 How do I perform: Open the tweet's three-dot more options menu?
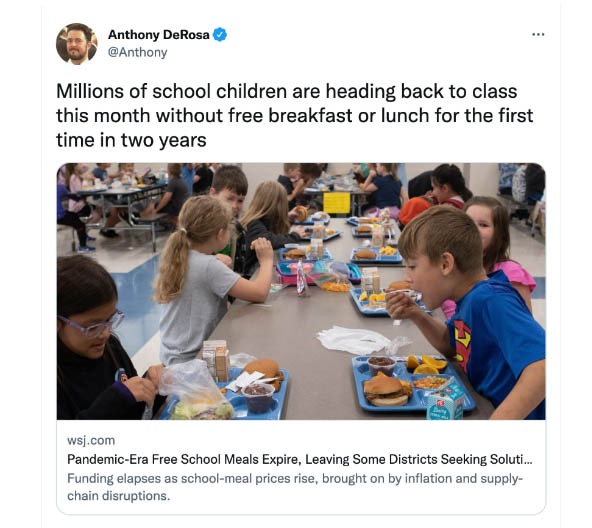pos(538,34)
